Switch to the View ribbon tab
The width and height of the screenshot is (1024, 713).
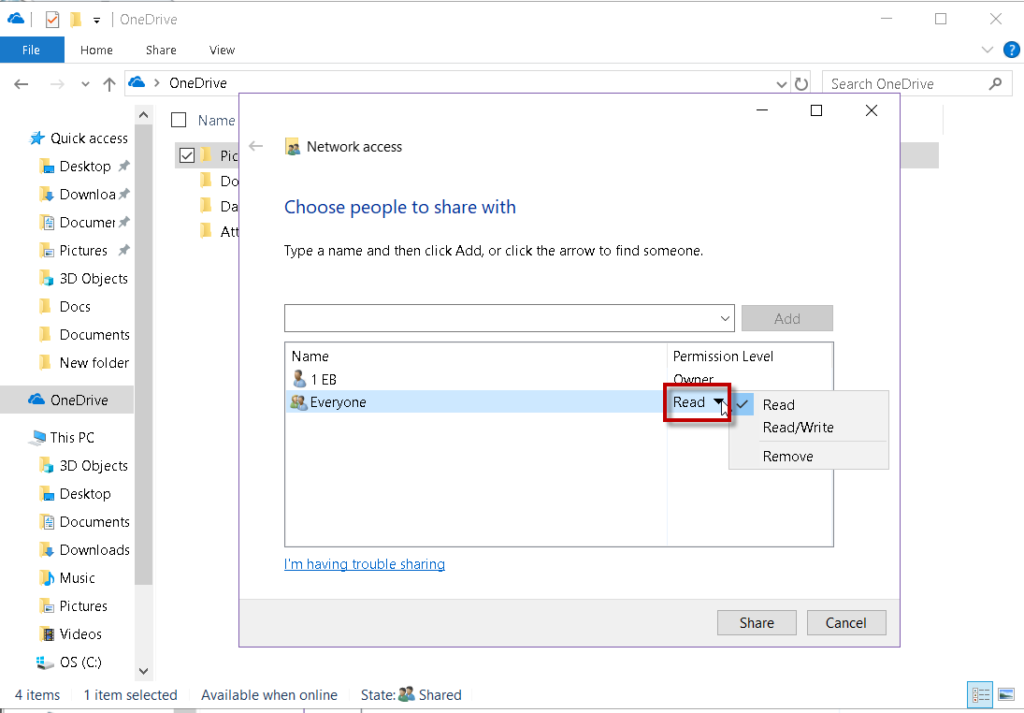(221, 50)
